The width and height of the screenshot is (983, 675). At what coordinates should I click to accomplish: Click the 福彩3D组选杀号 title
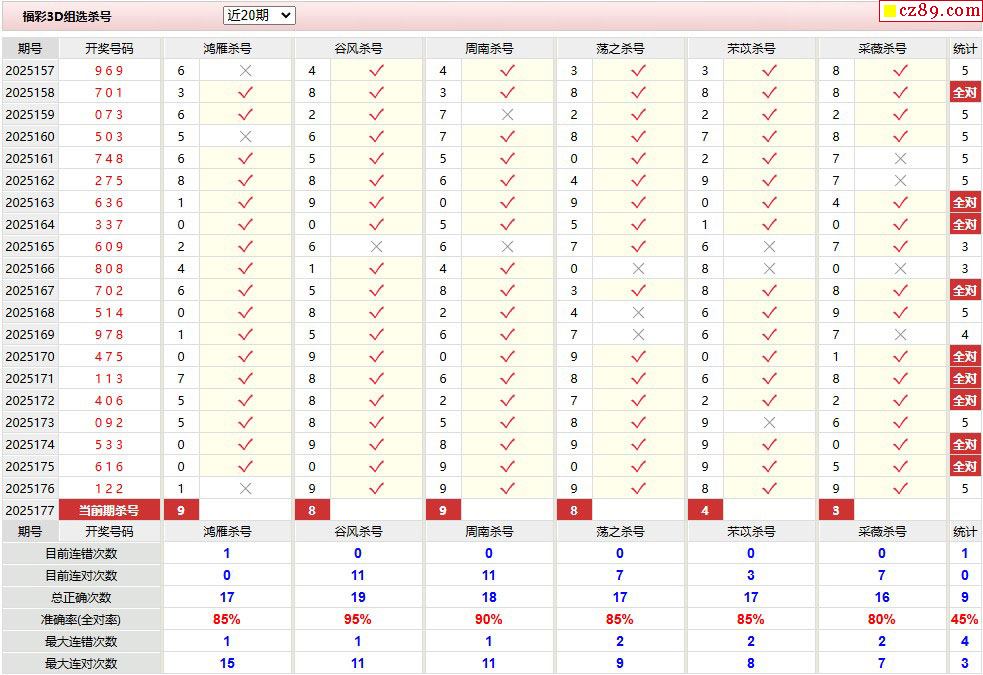(x=67, y=17)
